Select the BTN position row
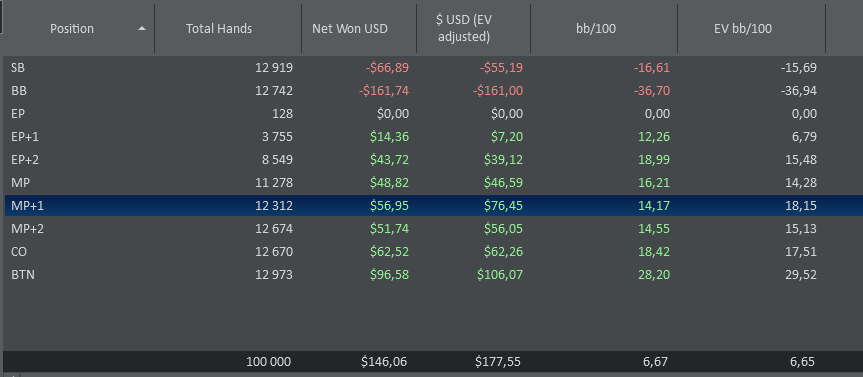This screenshot has height=377, width=863. tap(433, 274)
